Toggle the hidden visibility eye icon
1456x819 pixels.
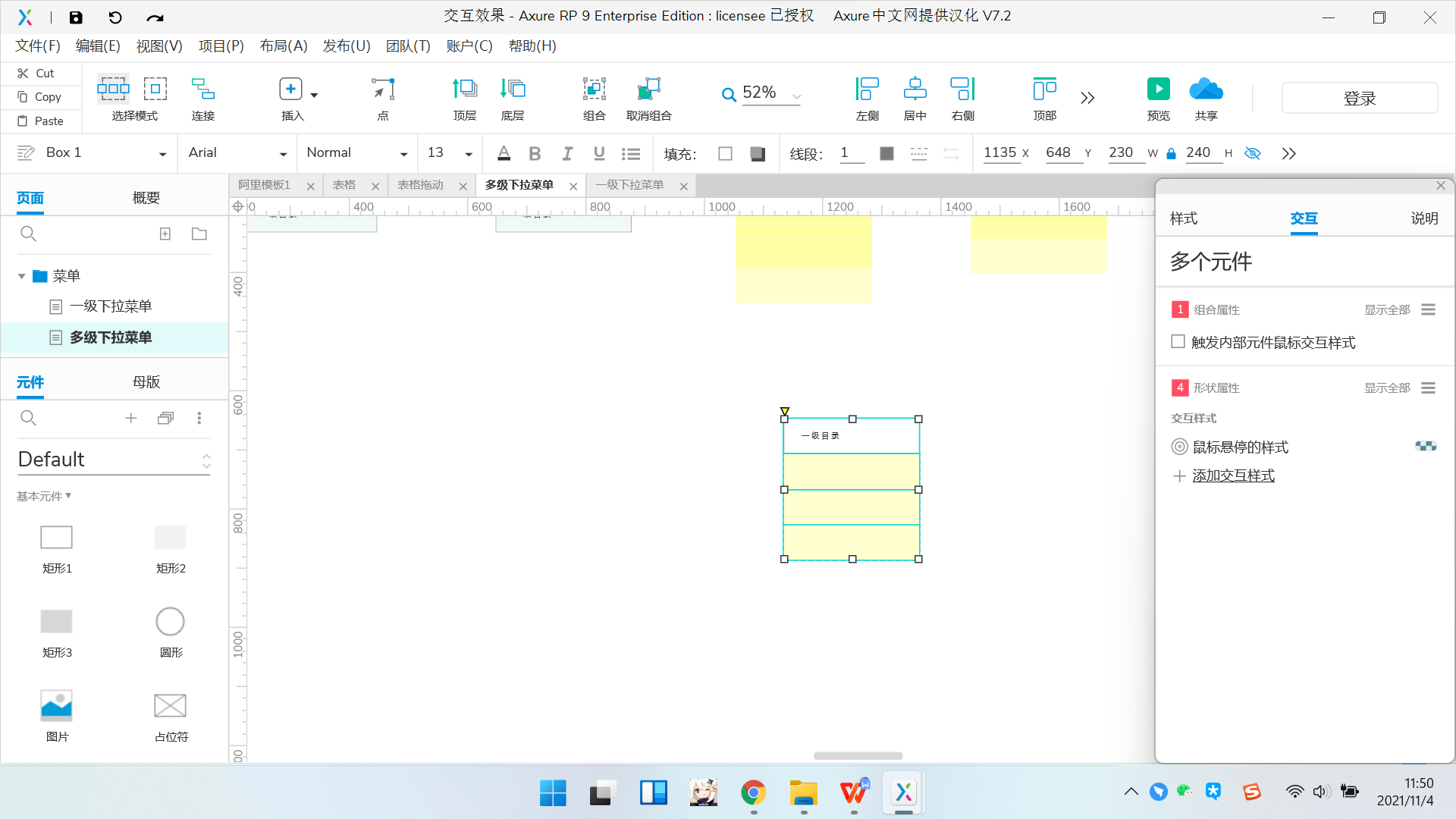click(1253, 153)
